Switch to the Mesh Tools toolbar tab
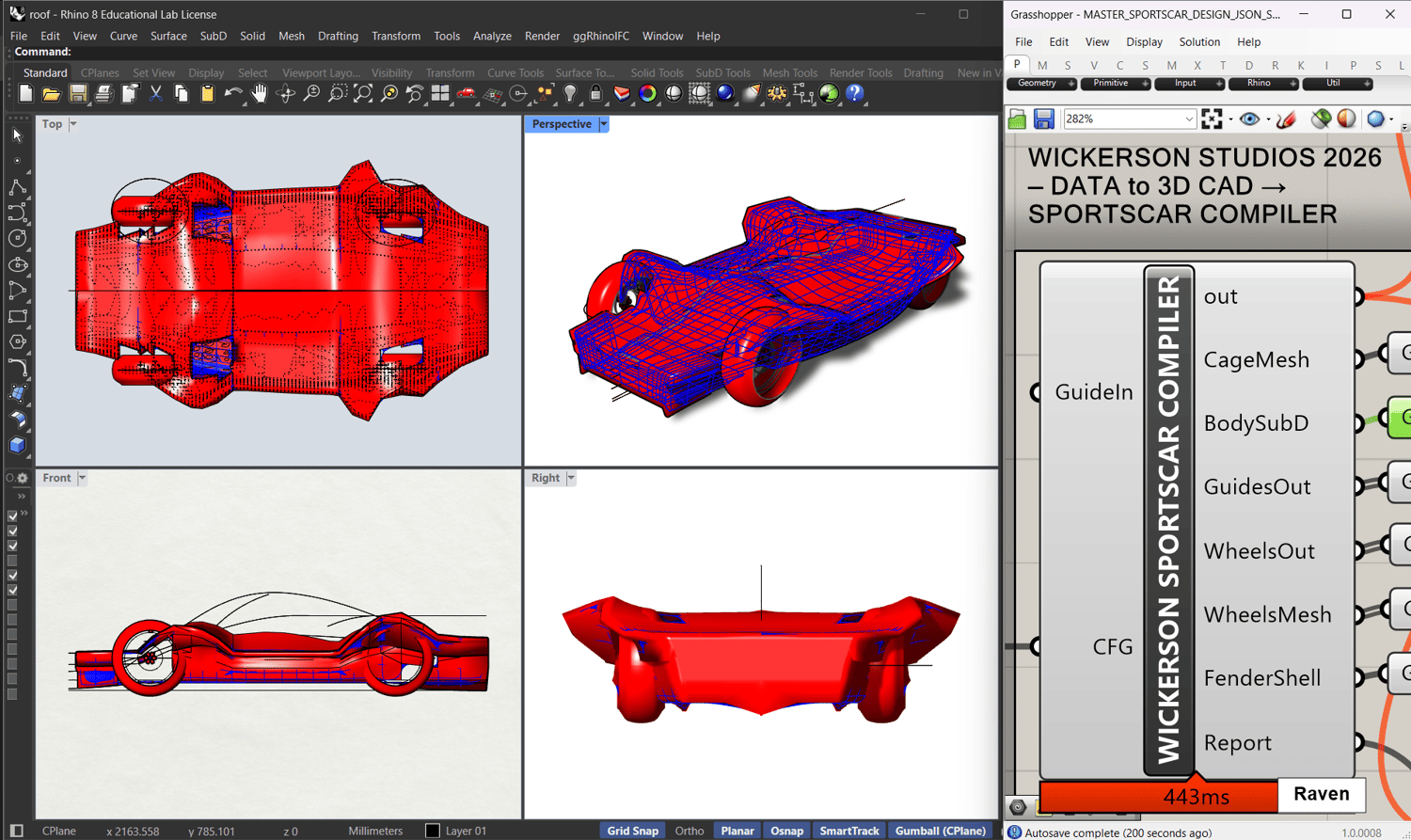 [789, 72]
